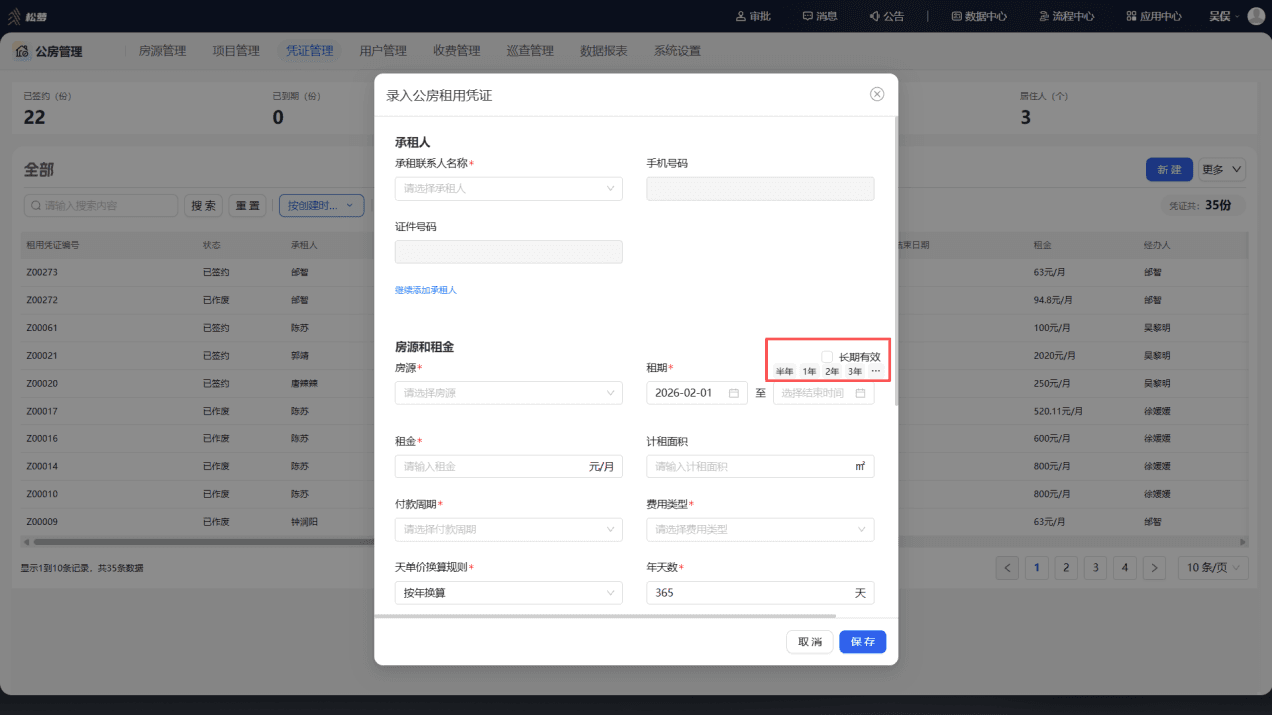Switch to the 收费管理 tab
The width and height of the screenshot is (1272, 715).
pyautogui.click(x=456, y=51)
